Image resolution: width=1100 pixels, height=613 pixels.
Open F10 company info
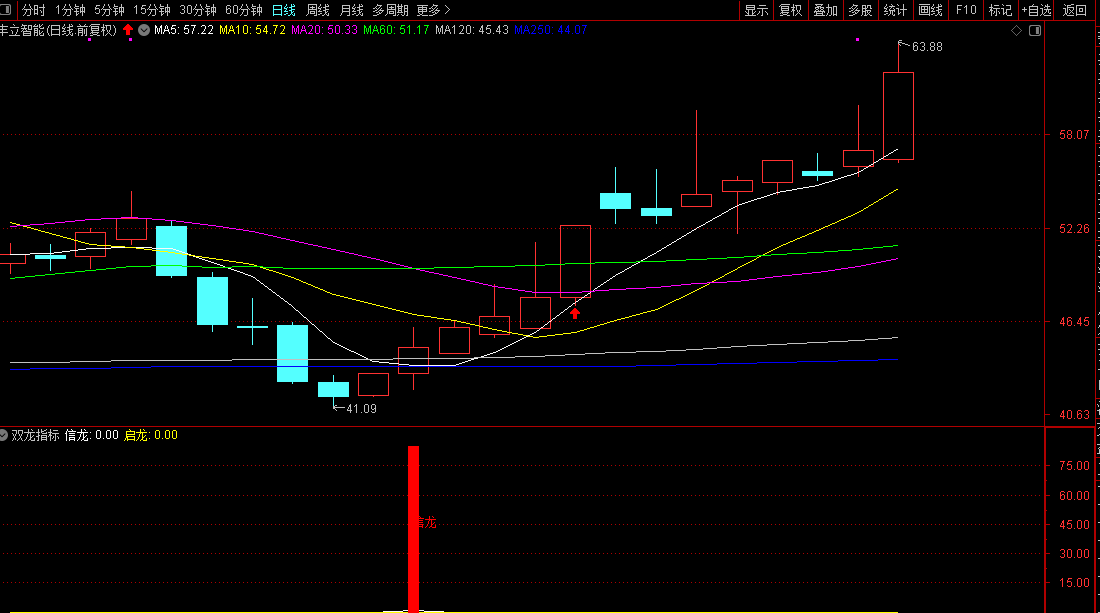pyautogui.click(x=966, y=10)
